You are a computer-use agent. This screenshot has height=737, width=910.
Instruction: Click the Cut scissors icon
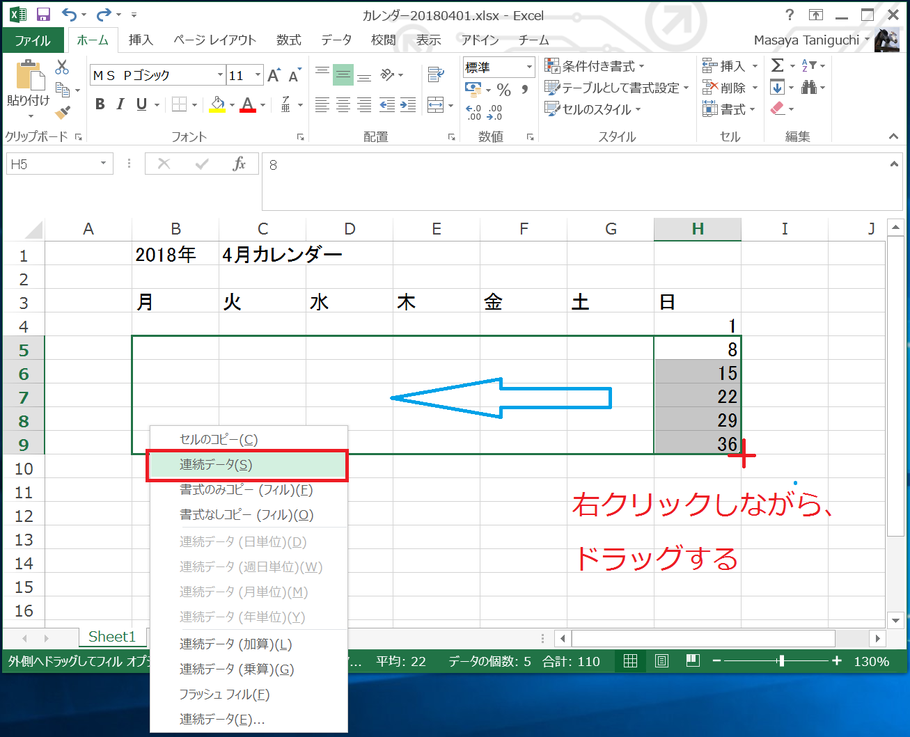[62, 67]
